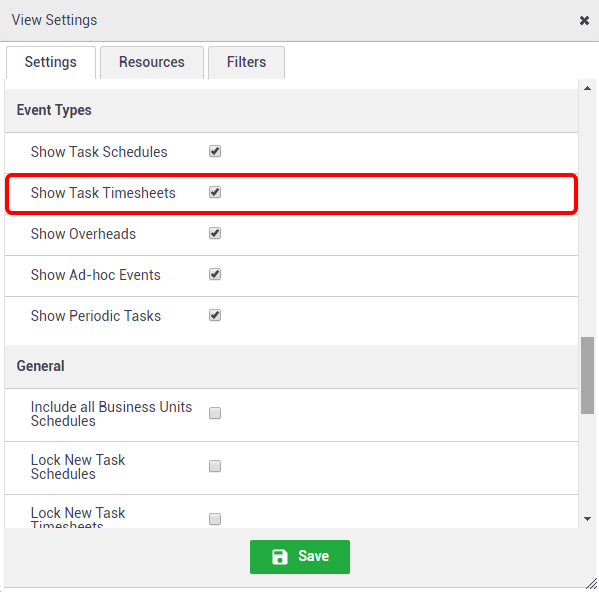Image resolution: width=599 pixels, height=592 pixels.
Task: Click Include all Business Units Schedules label
Action: 111,414
